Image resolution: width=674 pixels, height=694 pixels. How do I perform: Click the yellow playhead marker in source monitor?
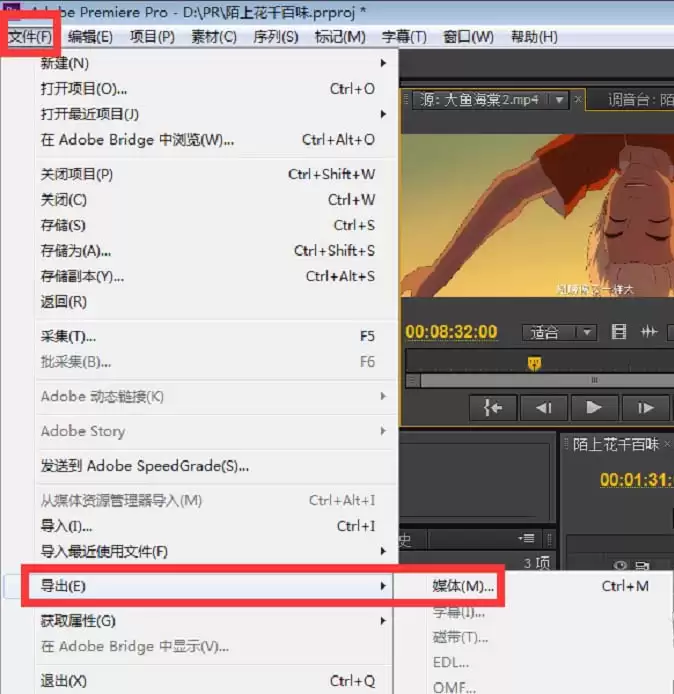point(535,363)
